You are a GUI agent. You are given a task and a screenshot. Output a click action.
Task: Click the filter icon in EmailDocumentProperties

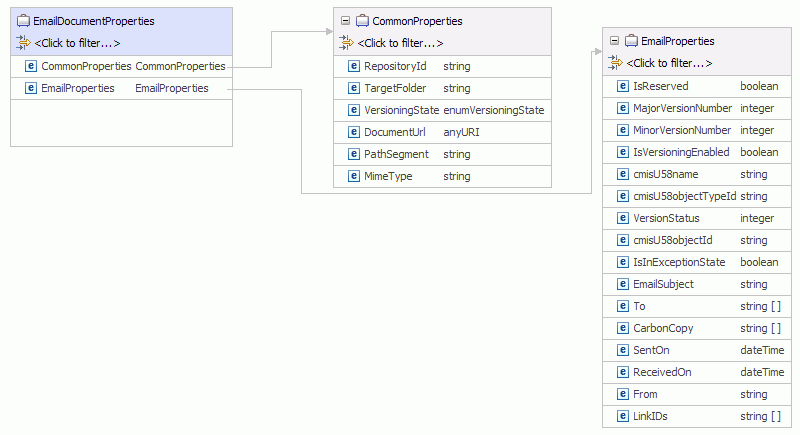(x=23, y=43)
